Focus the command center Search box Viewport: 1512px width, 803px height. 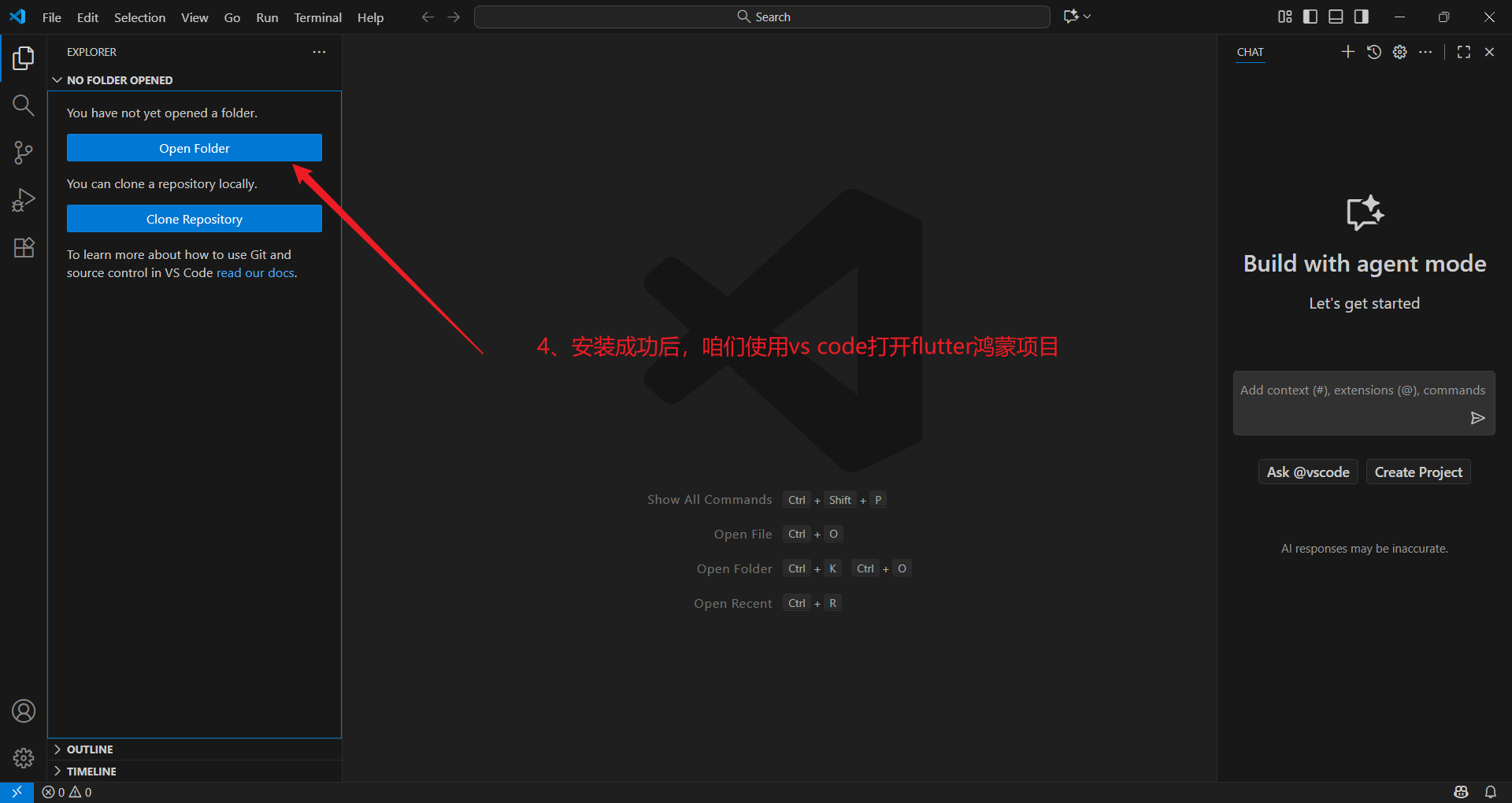click(x=762, y=17)
